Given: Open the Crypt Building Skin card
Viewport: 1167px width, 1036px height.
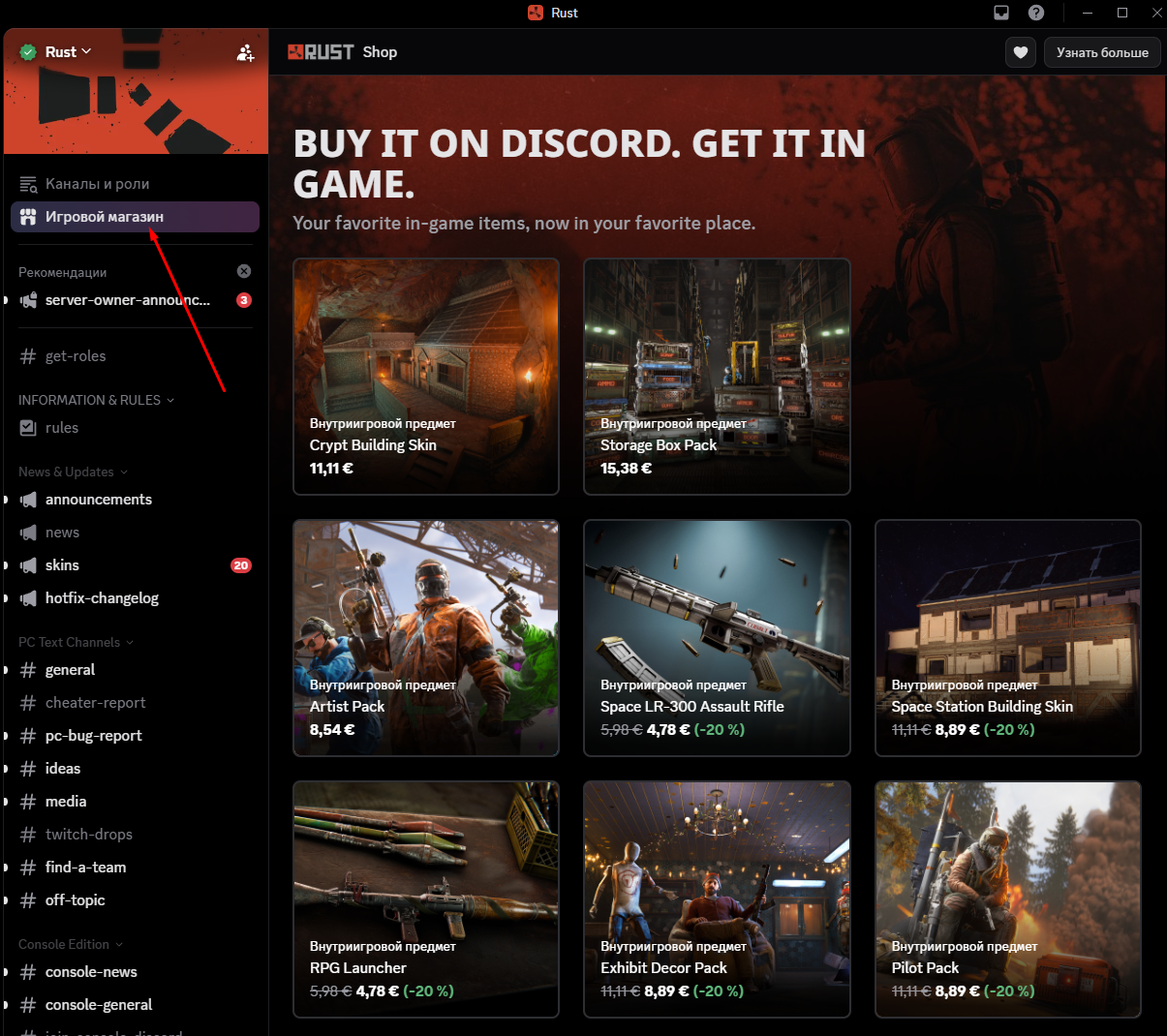Looking at the screenshot, I should 426,377.
